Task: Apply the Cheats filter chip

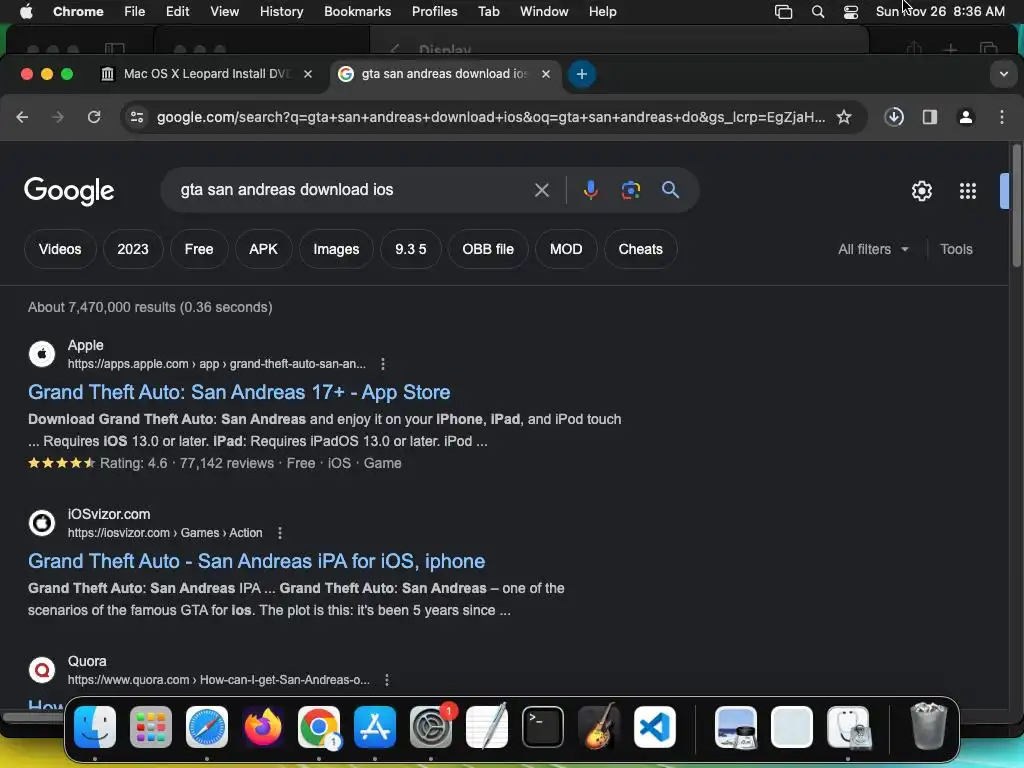Action: (x=641, y=249)
